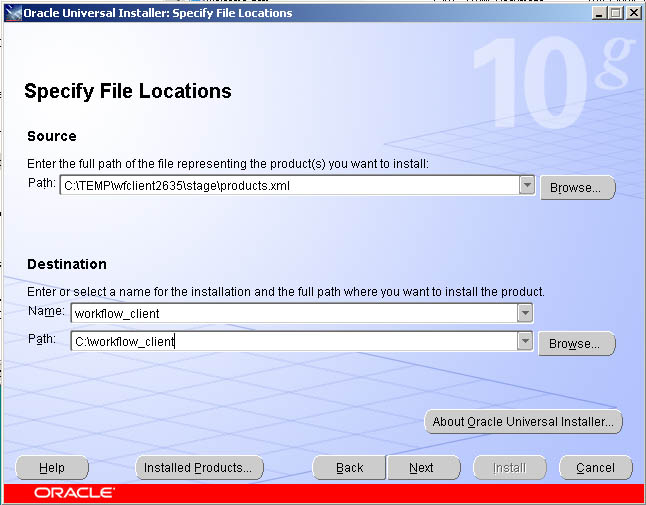Browse for the destination install path
Screen dimensions: 646x505
[576, 344]
